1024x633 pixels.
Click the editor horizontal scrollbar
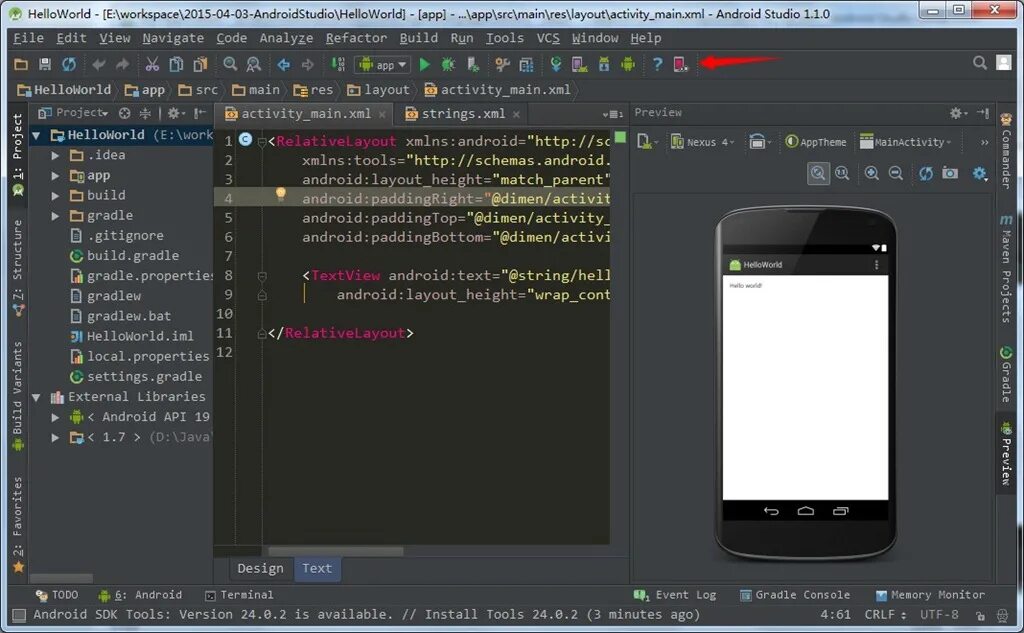tap(336, 551)
